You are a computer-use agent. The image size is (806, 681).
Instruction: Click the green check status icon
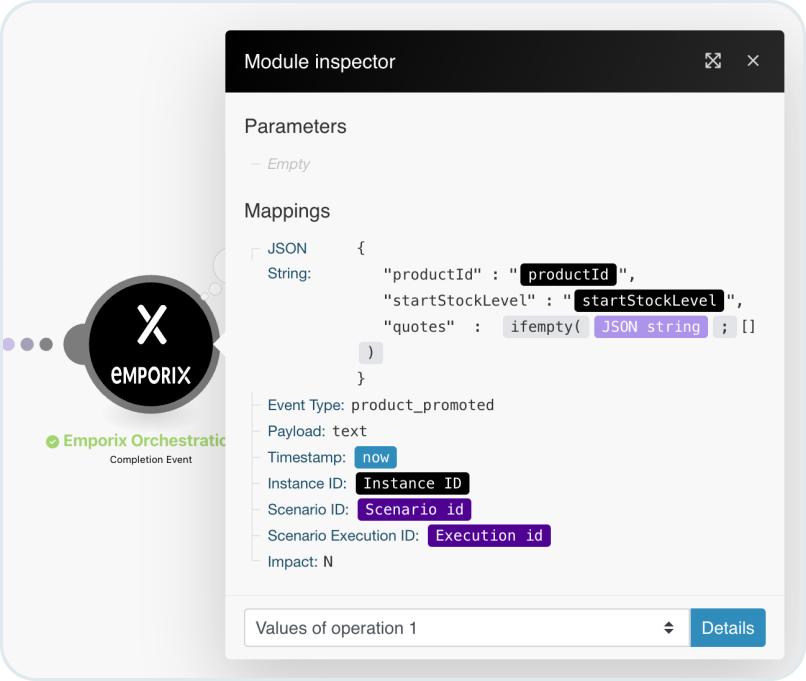click(x=52, y=441)
